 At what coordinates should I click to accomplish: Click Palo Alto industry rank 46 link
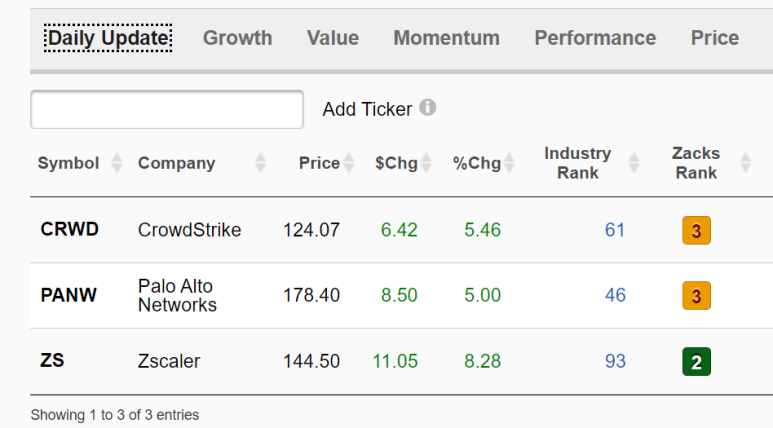click(x=615, y=295)
